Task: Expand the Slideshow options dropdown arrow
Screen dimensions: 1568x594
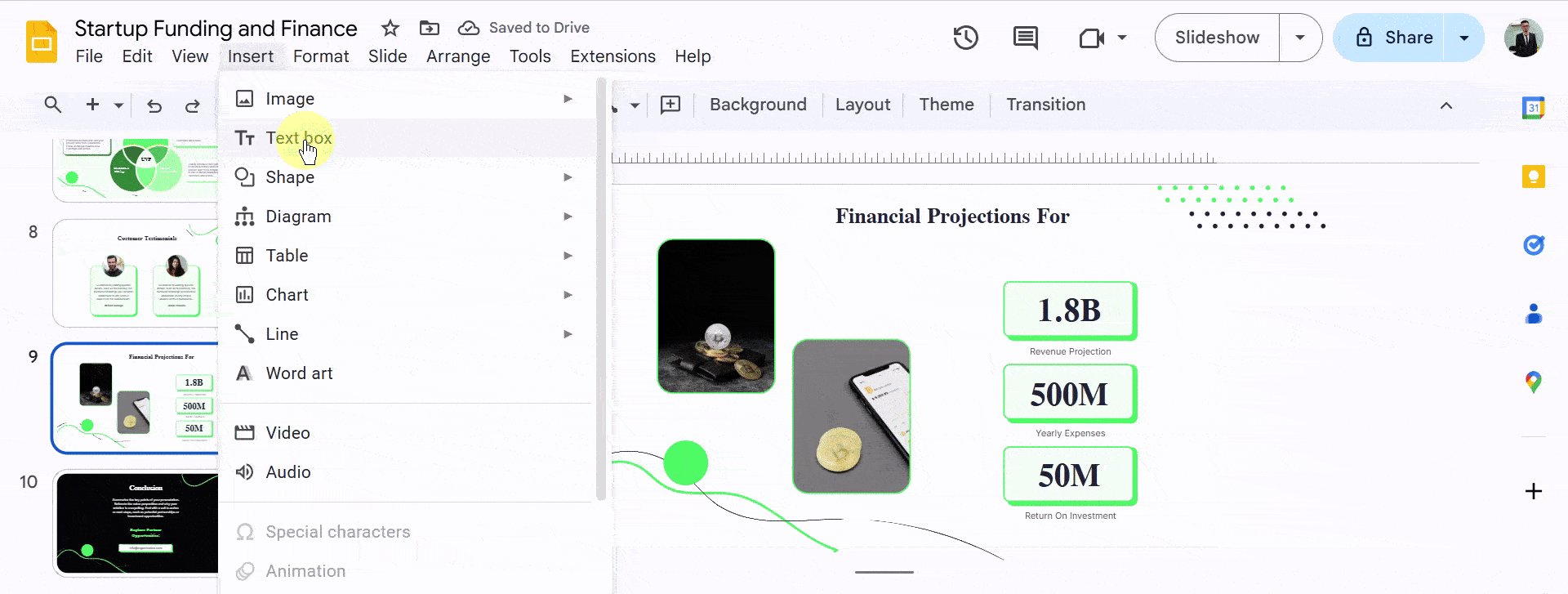Action: coord(1300,38)
